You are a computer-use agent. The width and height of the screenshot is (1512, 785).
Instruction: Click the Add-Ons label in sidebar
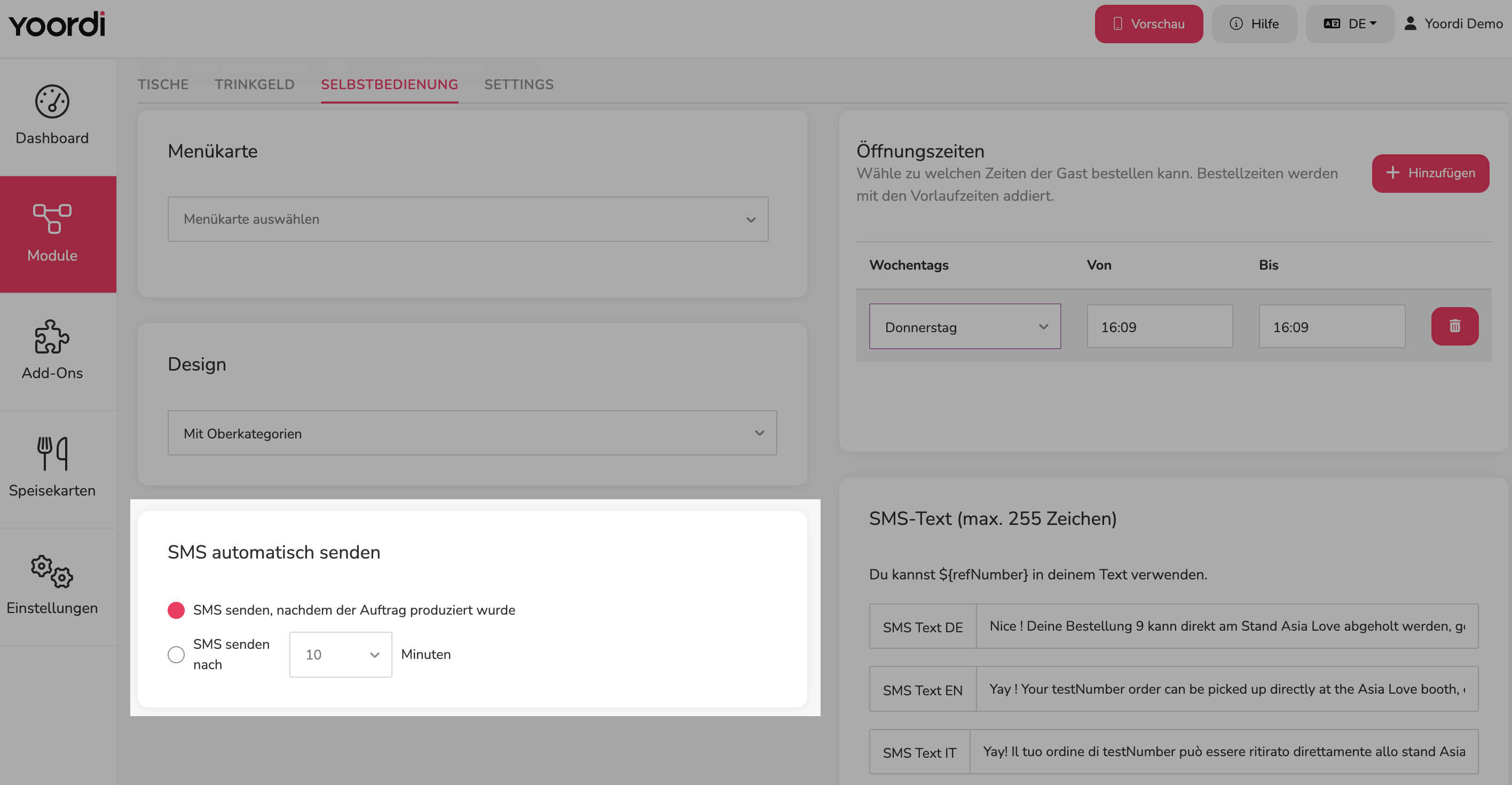(52, 373)
